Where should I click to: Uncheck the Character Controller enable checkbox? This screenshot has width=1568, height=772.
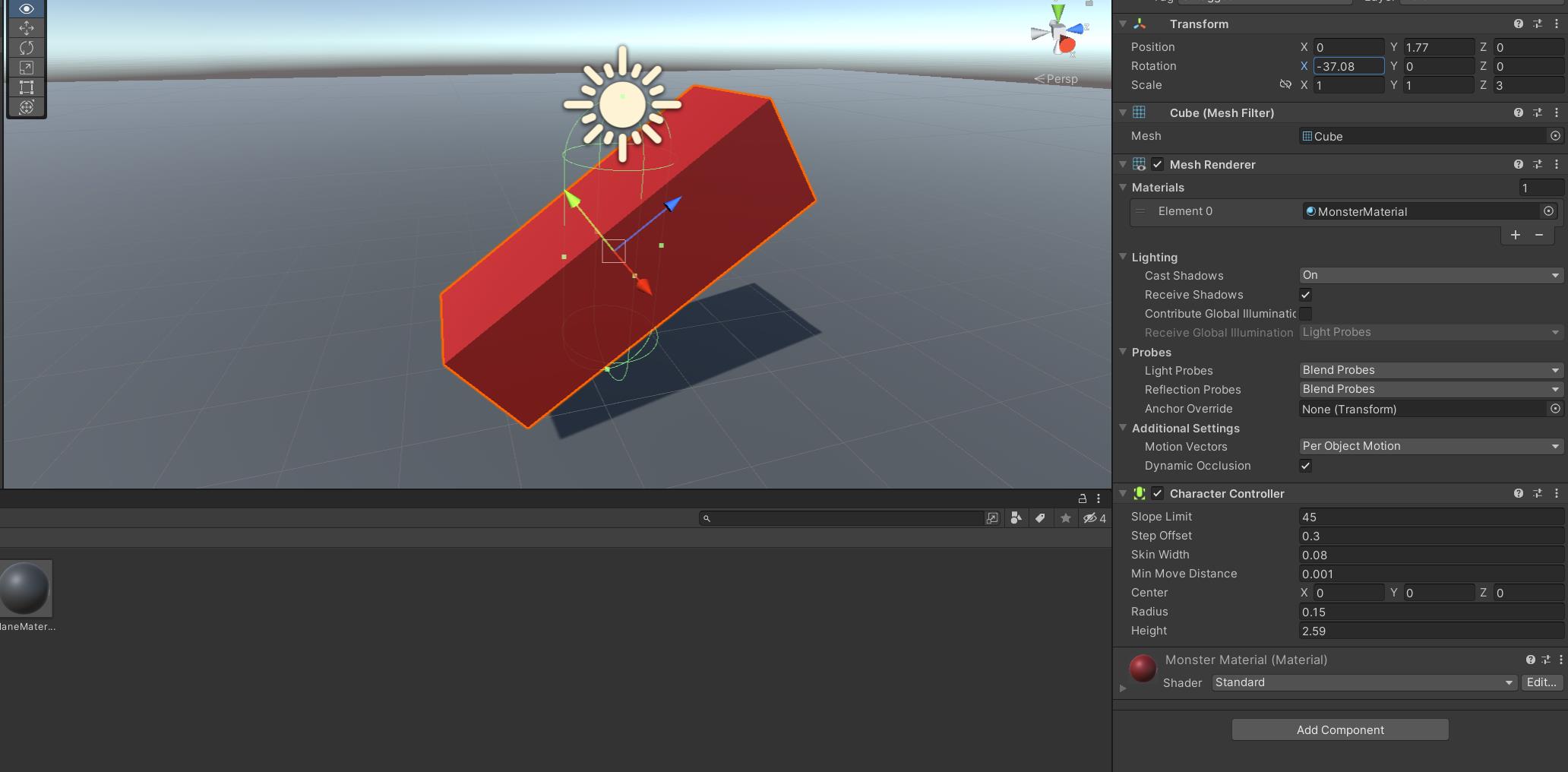(x=1158, y=493)
